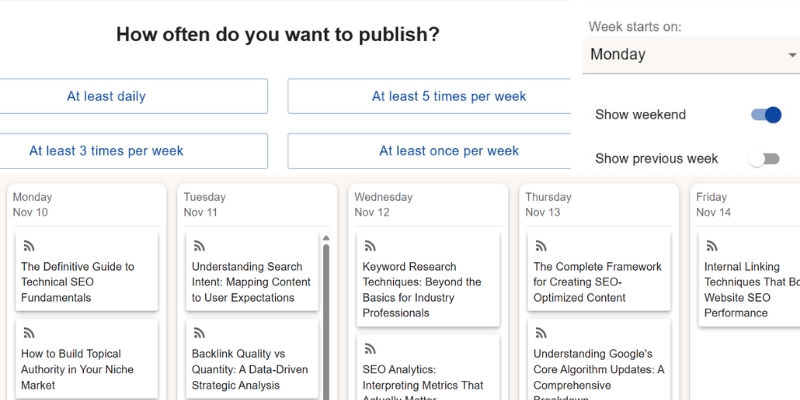Click the Monday dropdown arrow
Image resolution: width=800 pixels, height=400 pixels.
click(x=792, y=55)
